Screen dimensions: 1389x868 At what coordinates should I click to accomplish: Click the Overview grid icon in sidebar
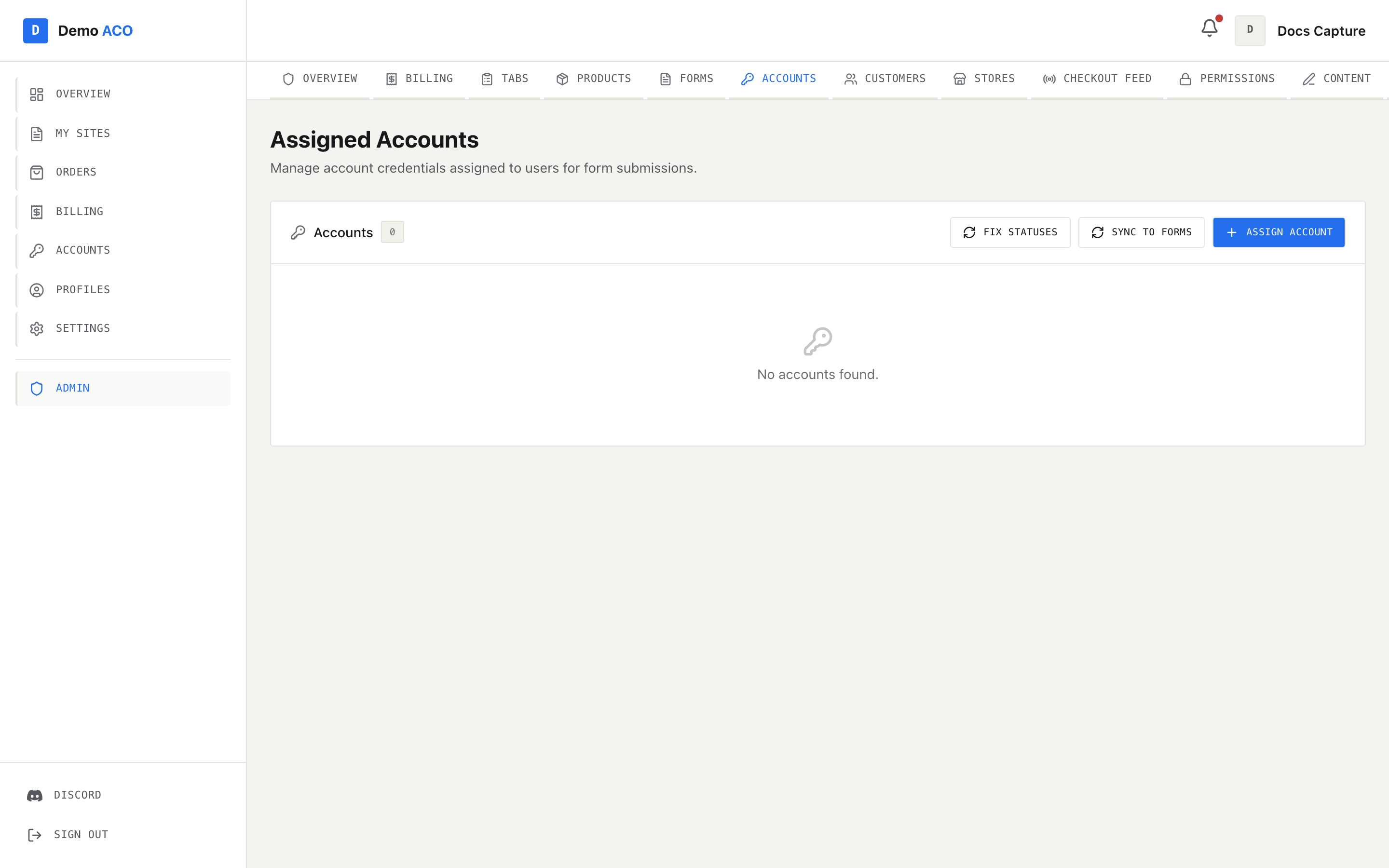pyautogui.click(x=37, y=94)
